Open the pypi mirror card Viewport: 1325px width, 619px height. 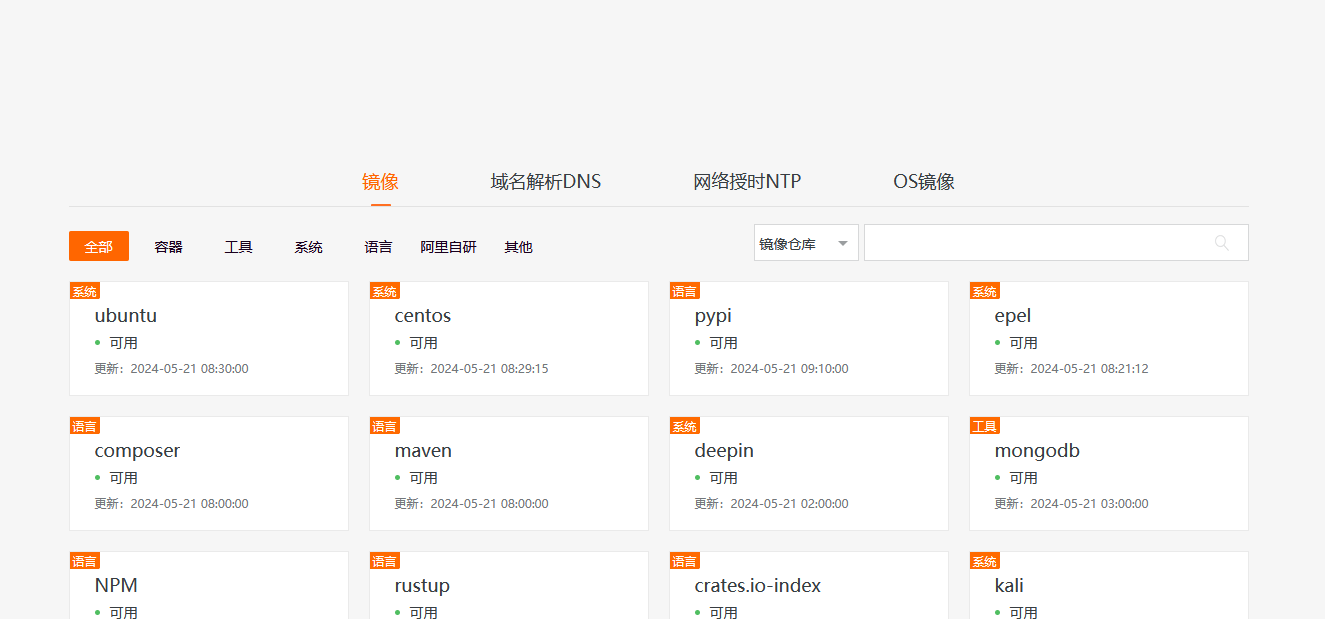point(809,338)
